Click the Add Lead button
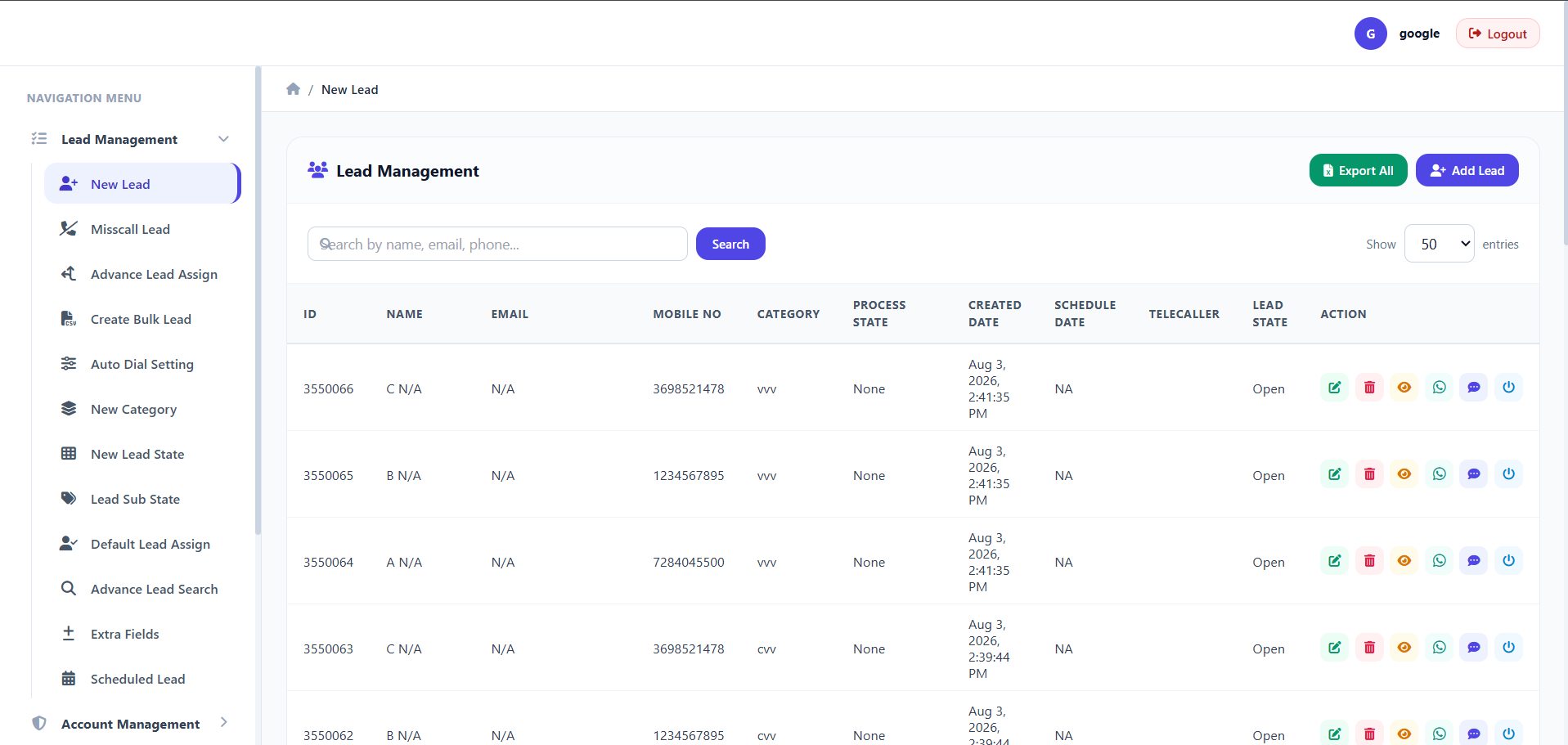The width and height of the screenshot is (1568, 745). (x=1467, y=170)
